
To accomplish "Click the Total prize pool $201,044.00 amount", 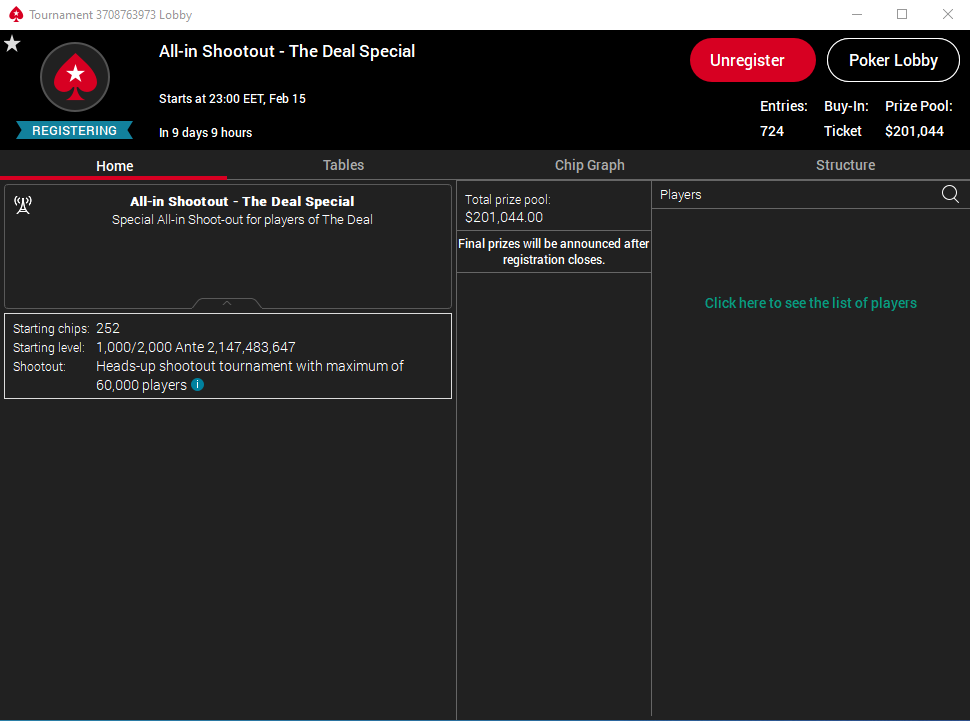I will (504, 217).
